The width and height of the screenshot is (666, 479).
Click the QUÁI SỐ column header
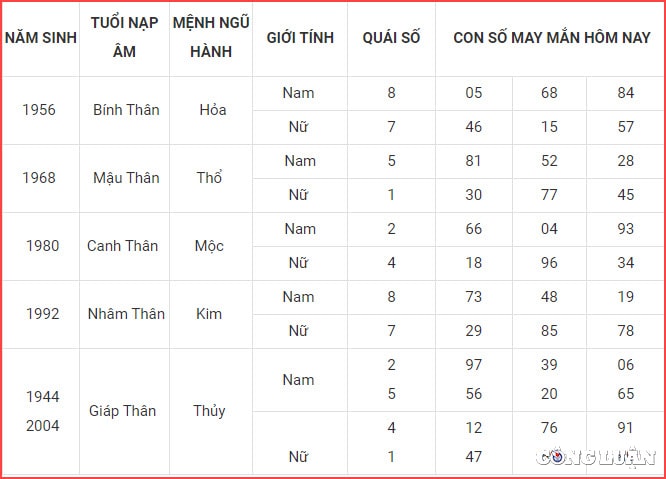pyautogui.click(x=391, y=38)
